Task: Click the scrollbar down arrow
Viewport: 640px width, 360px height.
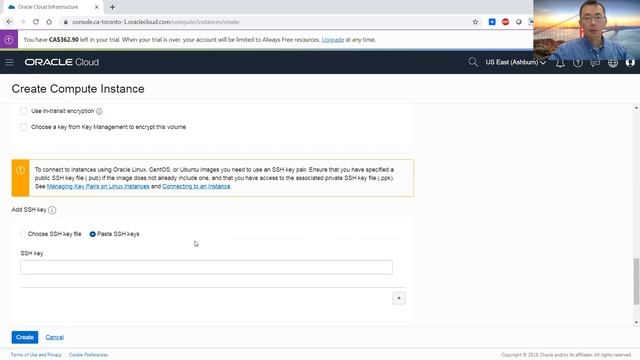Action: coord(636,322)
